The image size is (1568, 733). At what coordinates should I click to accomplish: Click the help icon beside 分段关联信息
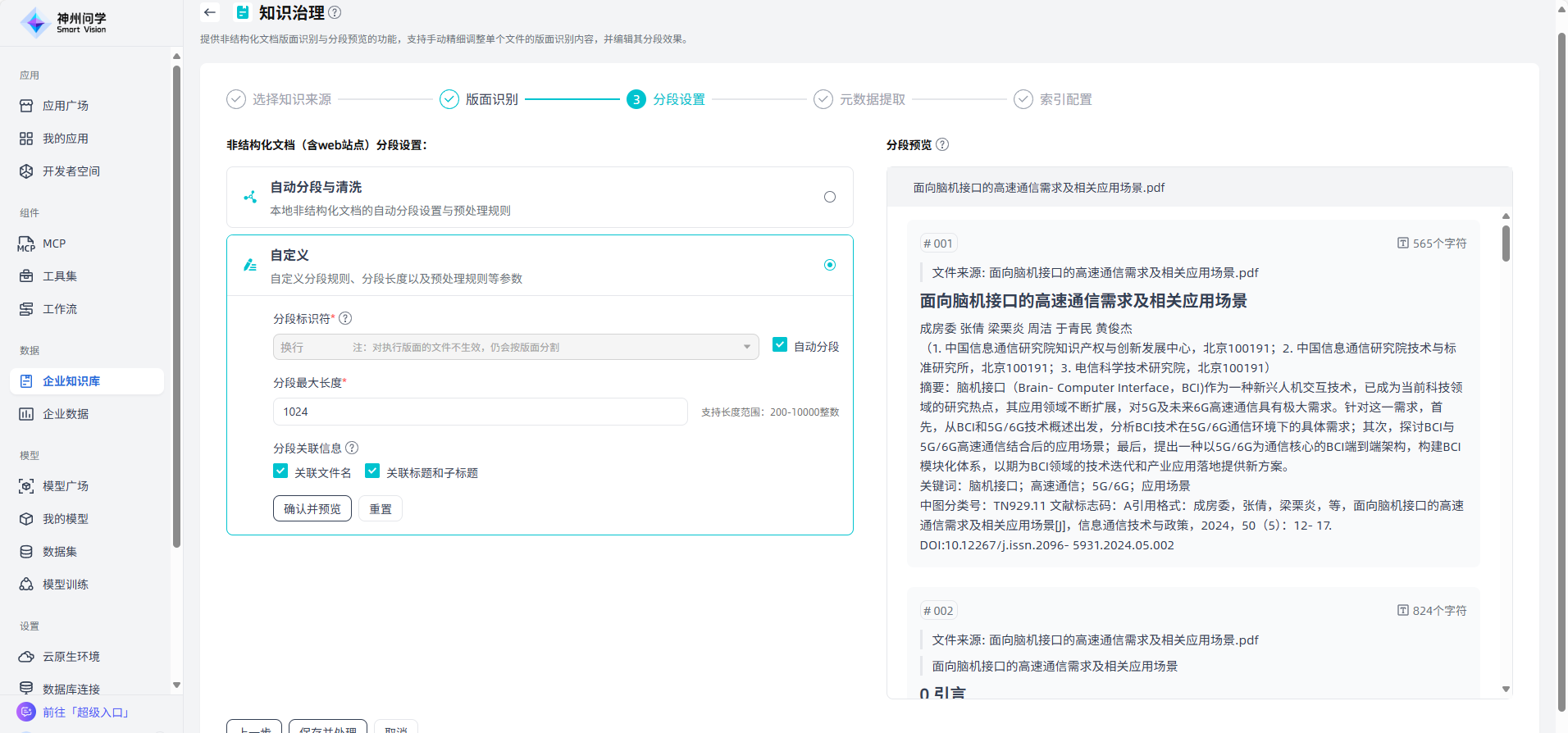pyautogui.click(x=352, y=448)
